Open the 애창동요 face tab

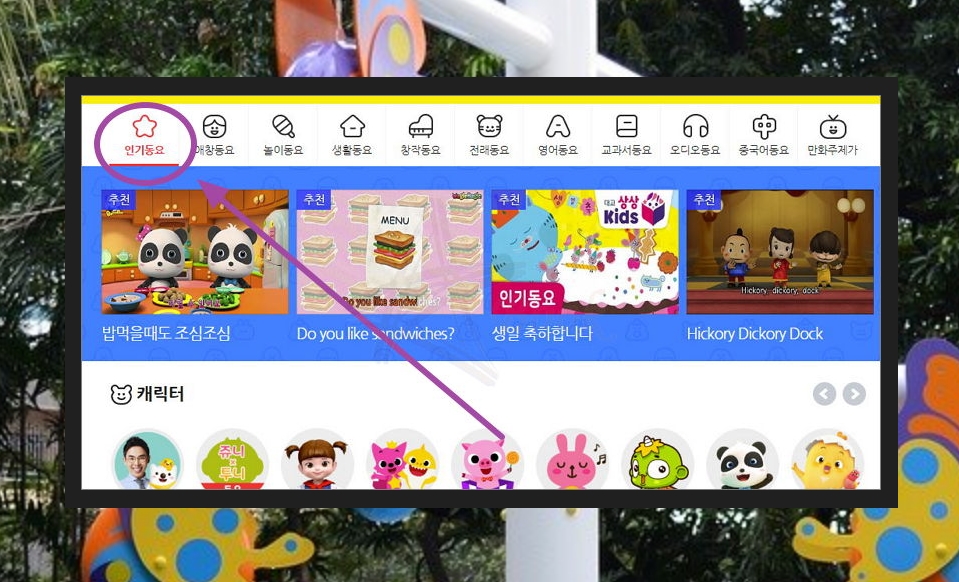click(214, 136)
